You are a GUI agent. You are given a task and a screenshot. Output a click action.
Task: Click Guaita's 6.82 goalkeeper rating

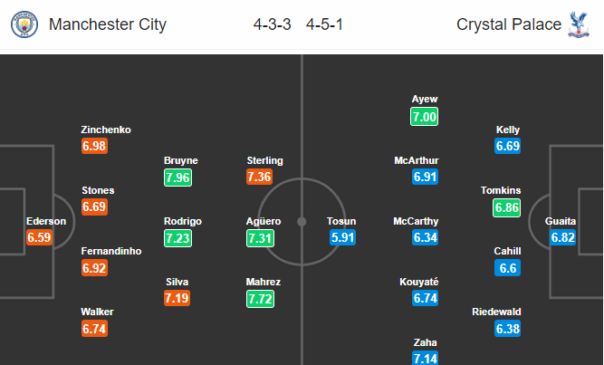coord(563,237)
